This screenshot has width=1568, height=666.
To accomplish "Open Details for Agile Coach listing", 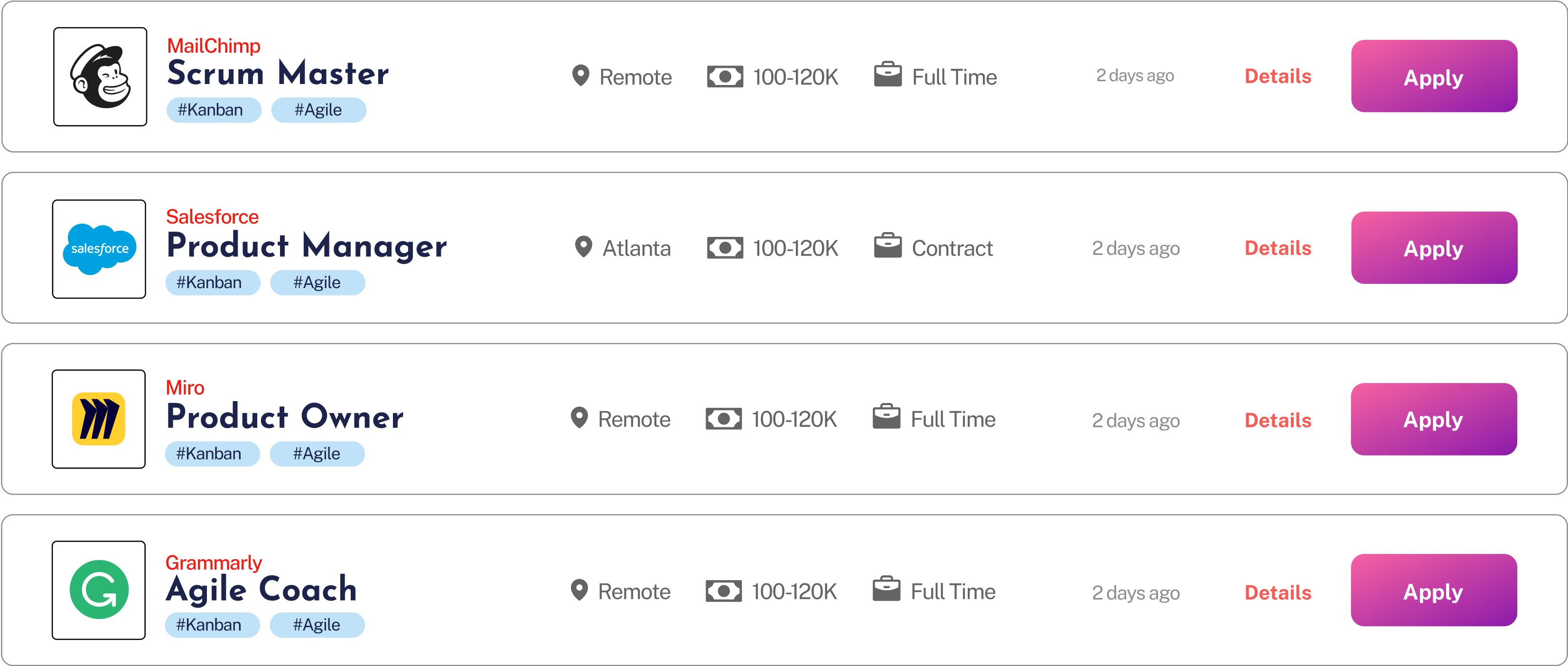I will point(1277,592).
